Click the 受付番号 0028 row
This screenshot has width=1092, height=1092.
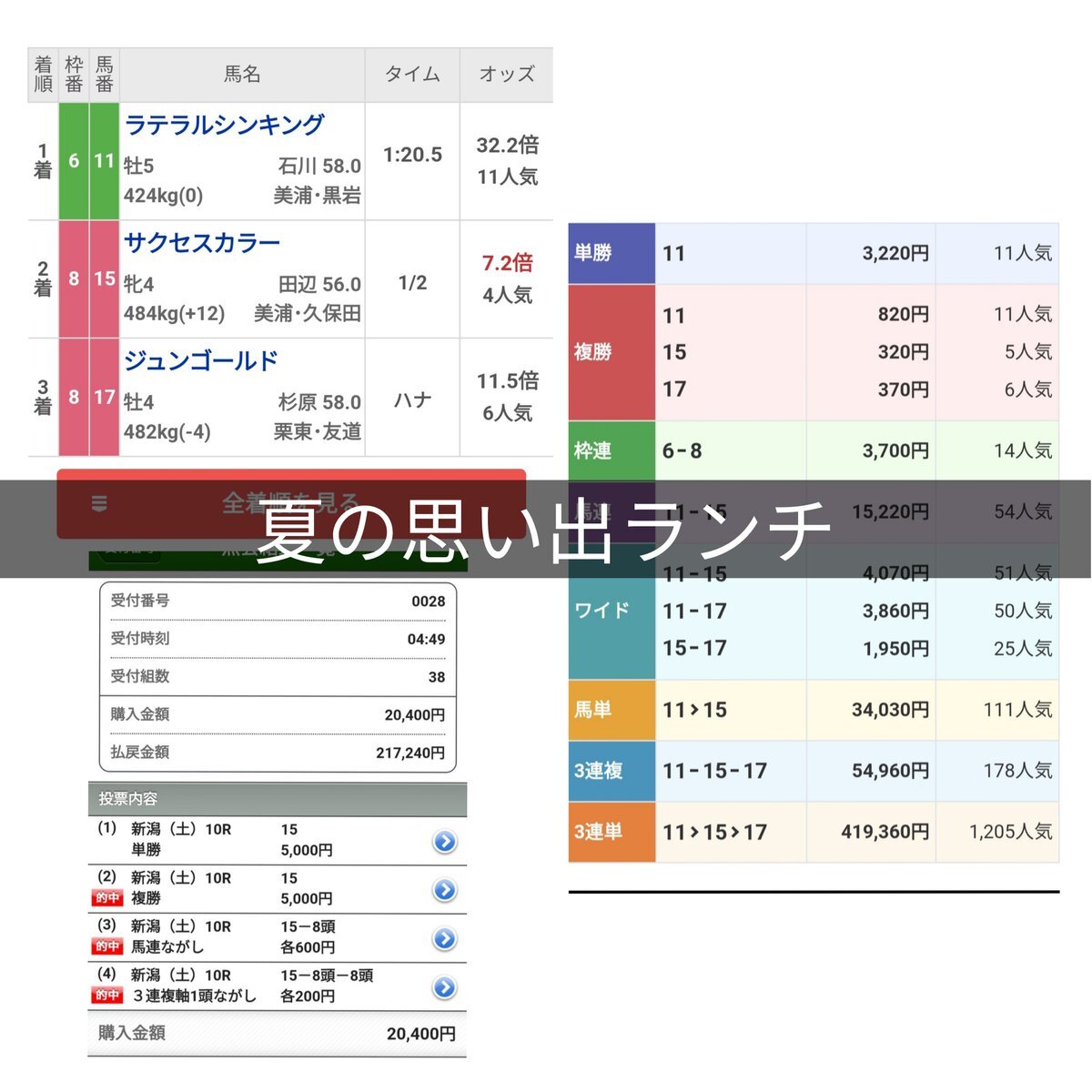click(273, 601)
